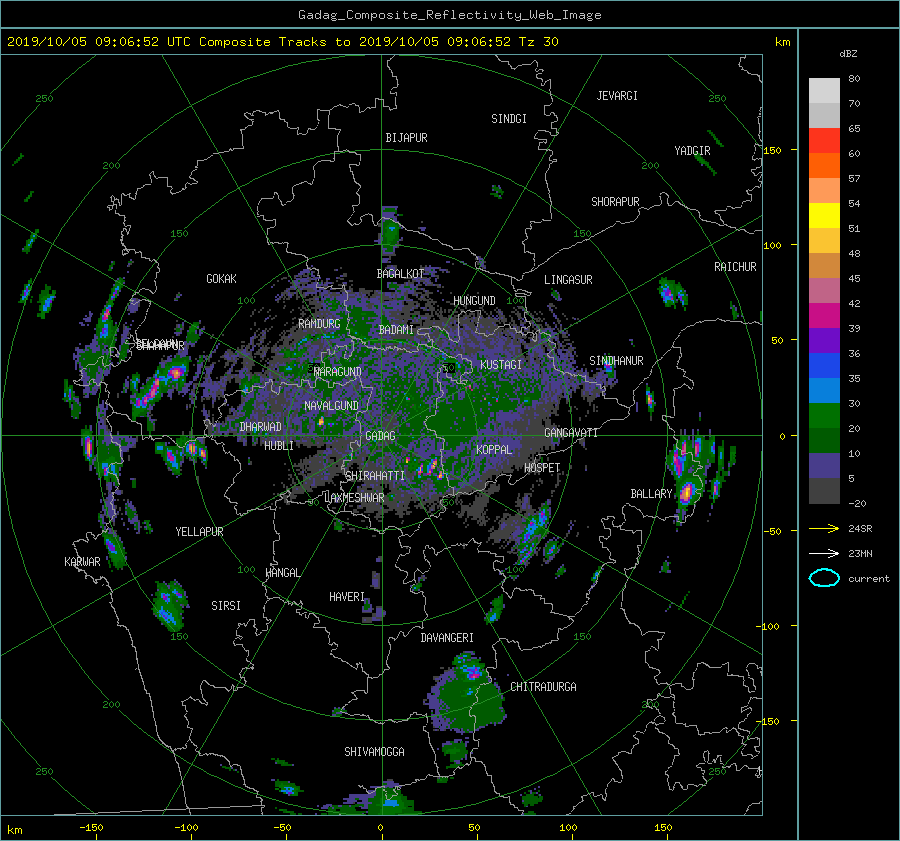Click the BALLARY city label
Screen dimensions: 900x841
point(651,494)
